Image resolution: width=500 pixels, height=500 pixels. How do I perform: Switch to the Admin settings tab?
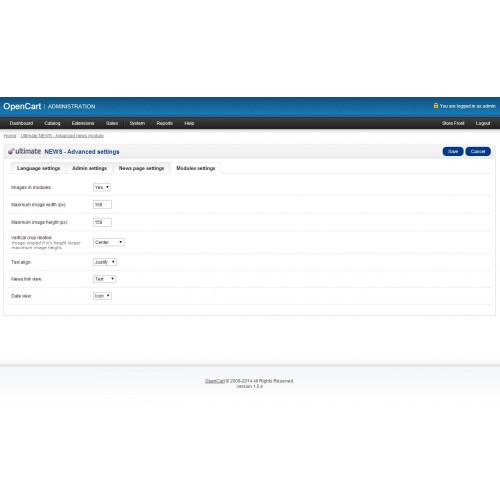point(89,168)
